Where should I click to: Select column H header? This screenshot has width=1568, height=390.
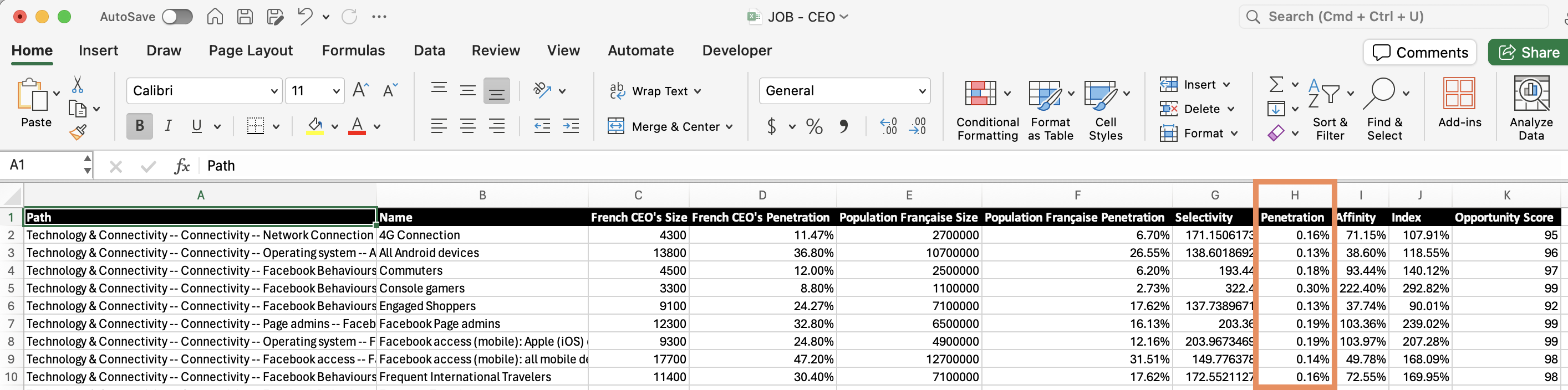[x=1294, y=196]
